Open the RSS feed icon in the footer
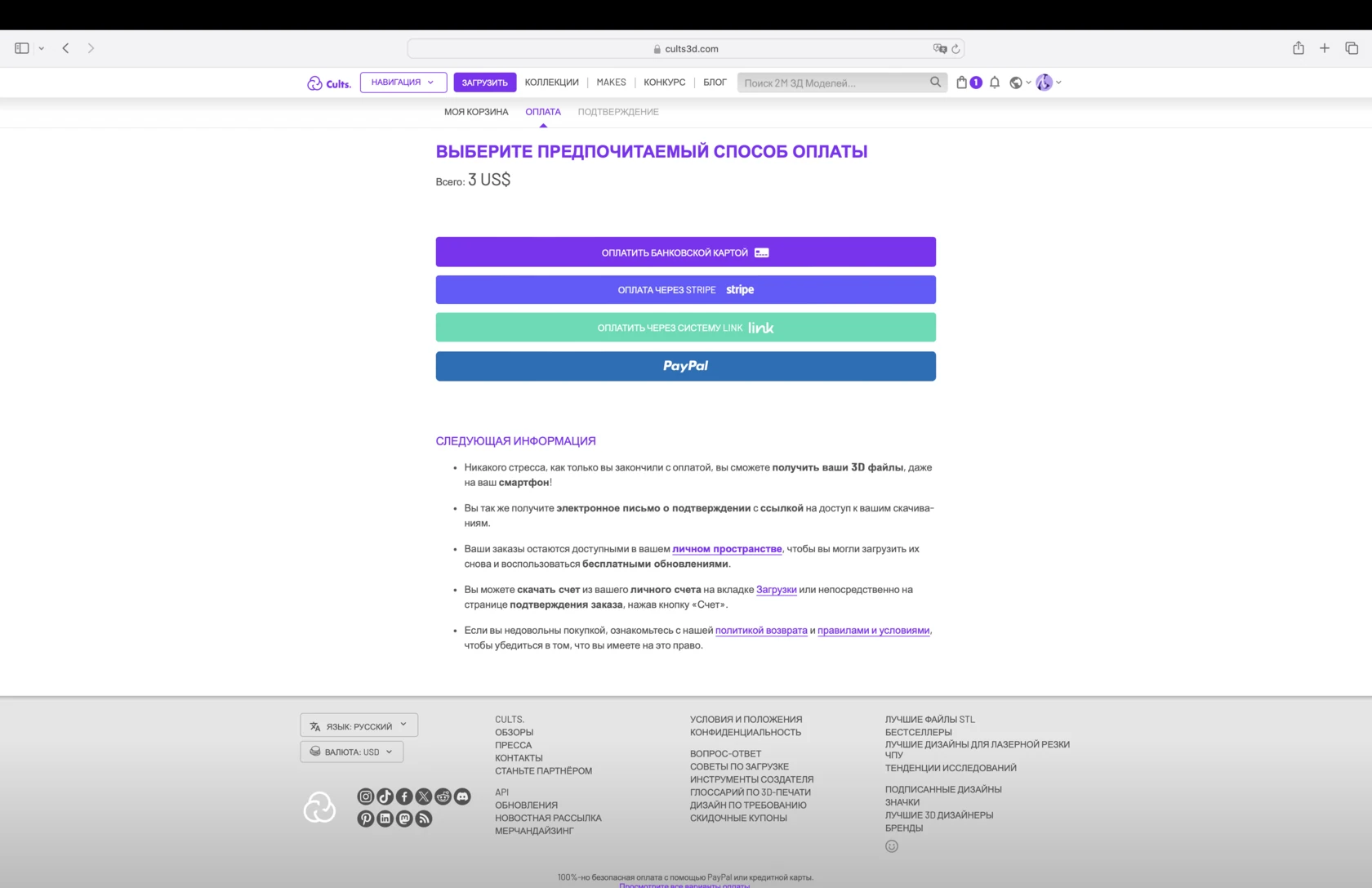The image size is (1372, 888). point(424,819)
